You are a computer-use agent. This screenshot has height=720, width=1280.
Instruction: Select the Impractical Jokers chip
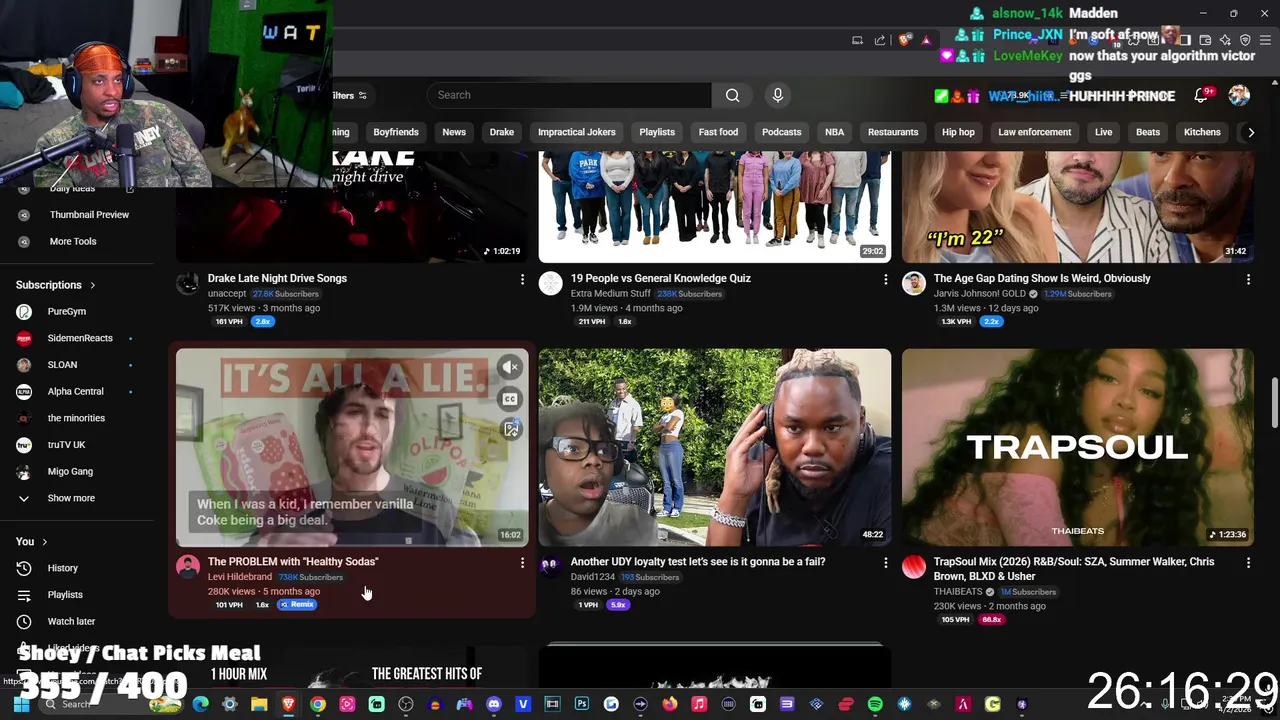tap(577, 132)
